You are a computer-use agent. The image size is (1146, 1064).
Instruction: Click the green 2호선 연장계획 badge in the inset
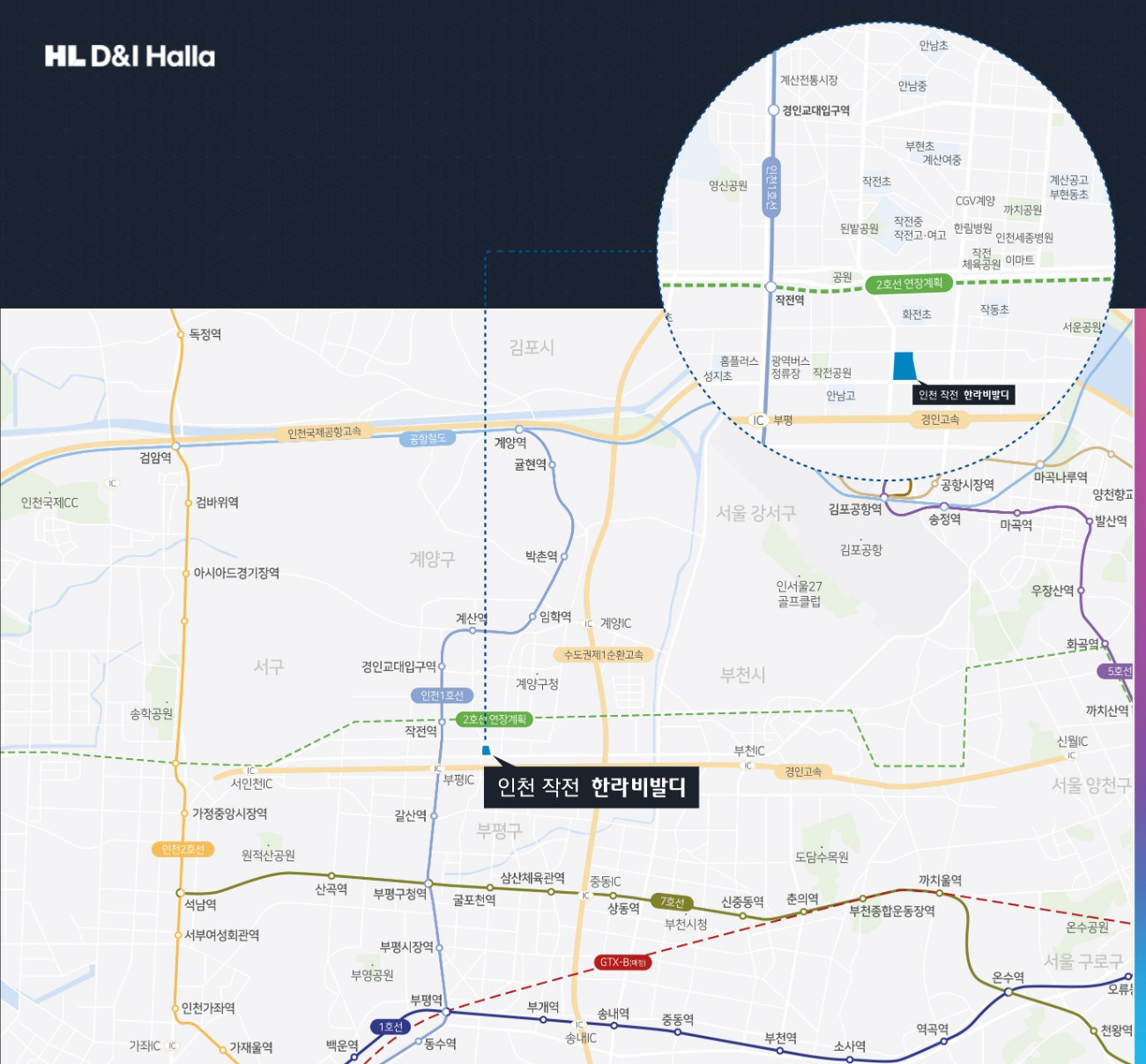[x=909, y=284]
